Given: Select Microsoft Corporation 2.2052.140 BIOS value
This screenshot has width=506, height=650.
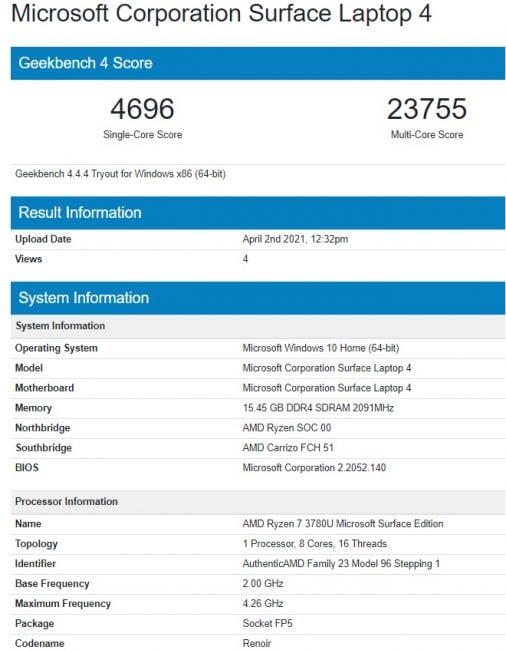Looking at the screenshot, I should point(314,467).
